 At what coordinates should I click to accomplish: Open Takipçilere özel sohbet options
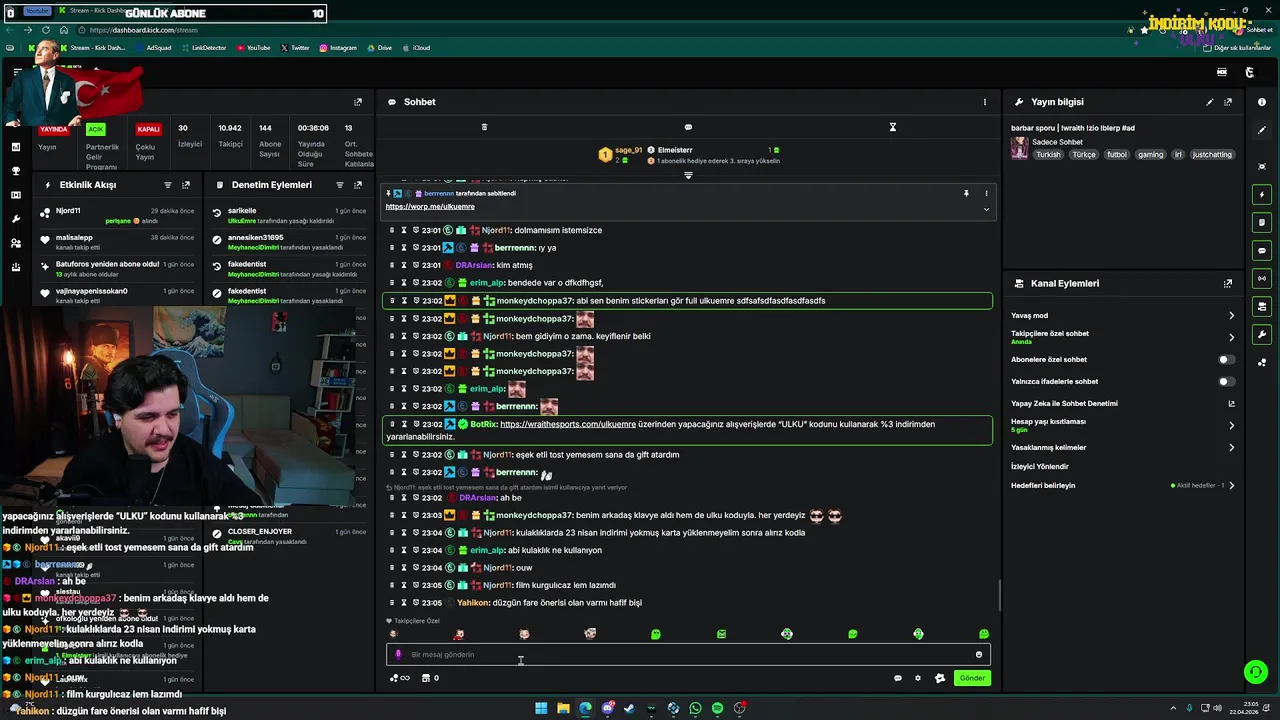pos(1123,337)
